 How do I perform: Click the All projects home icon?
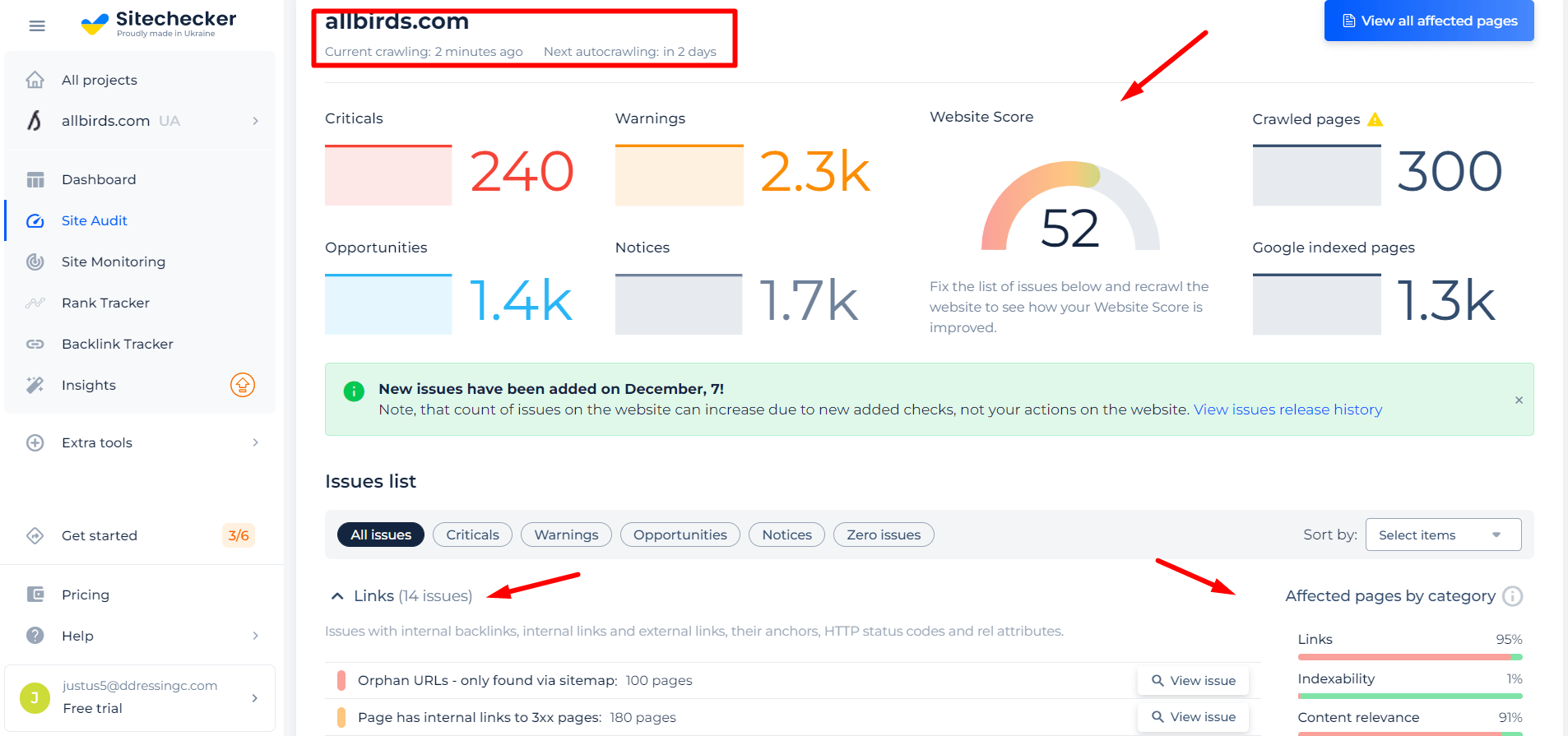tap(35, 80)
